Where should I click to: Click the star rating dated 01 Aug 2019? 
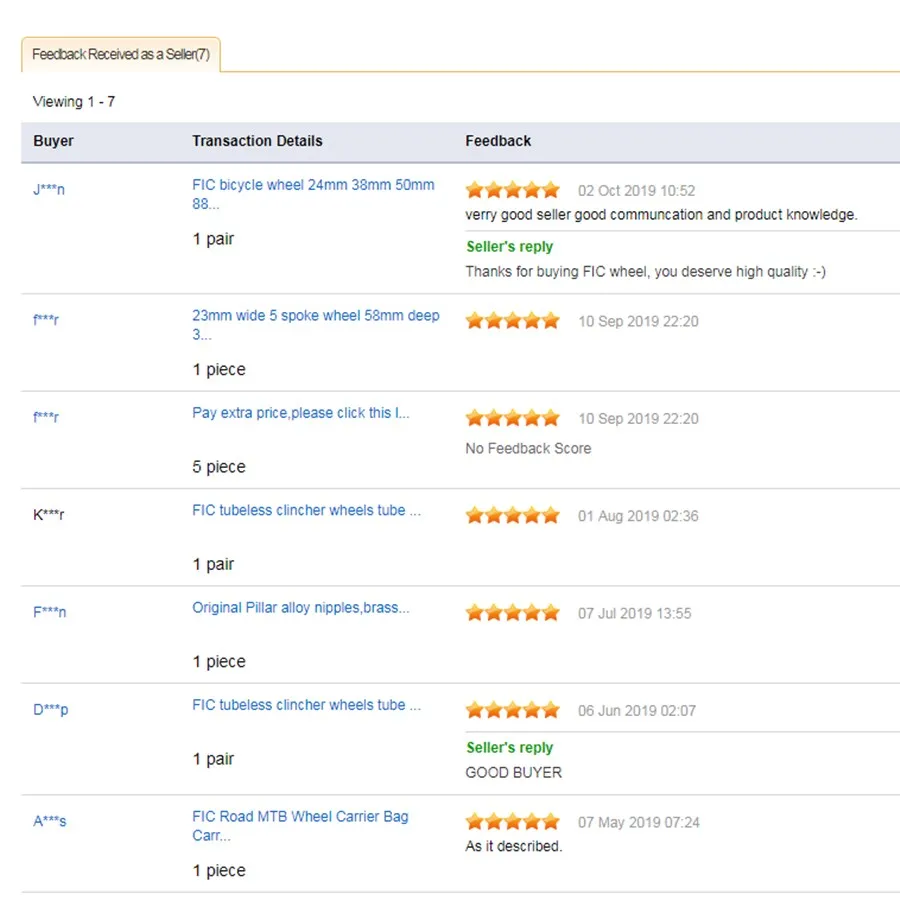[x=513, y=515]
